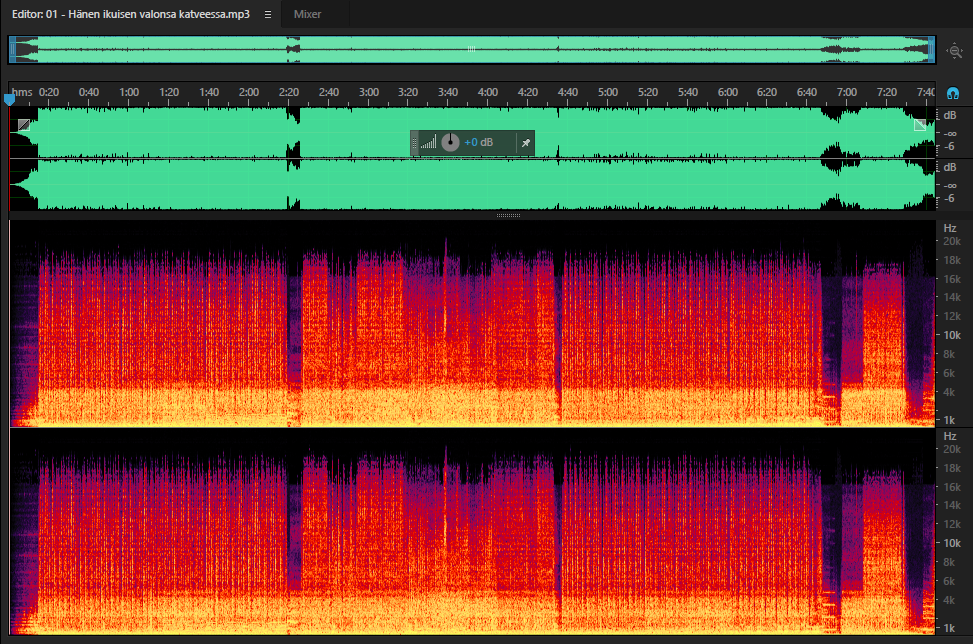Click the Zoom Out Full icon
Screen dimensions: 973x644
coord(954,51)
